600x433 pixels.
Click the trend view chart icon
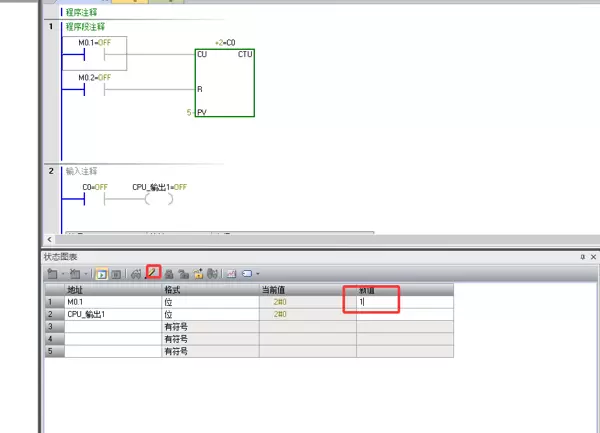tap(230, 273)
